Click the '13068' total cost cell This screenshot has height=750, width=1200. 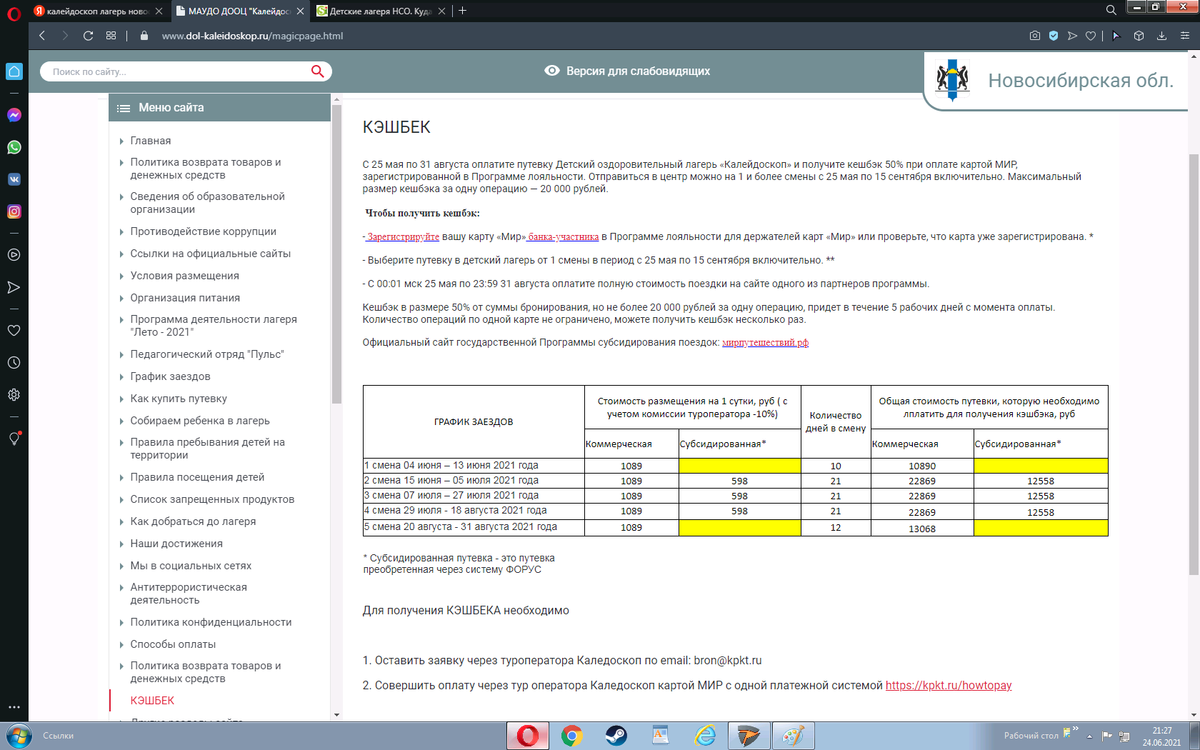click(921, 527)
